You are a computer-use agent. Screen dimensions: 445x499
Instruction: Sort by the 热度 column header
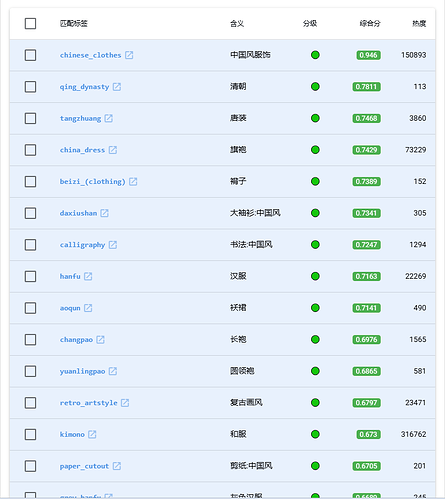click(419, 24)
